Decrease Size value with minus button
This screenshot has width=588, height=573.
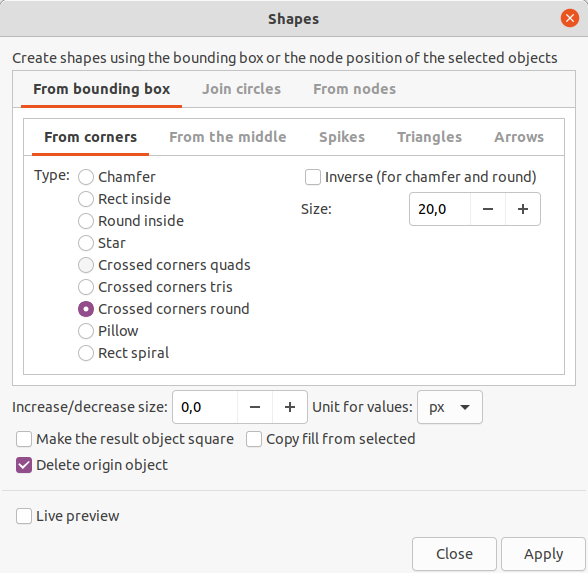point(488,209)
